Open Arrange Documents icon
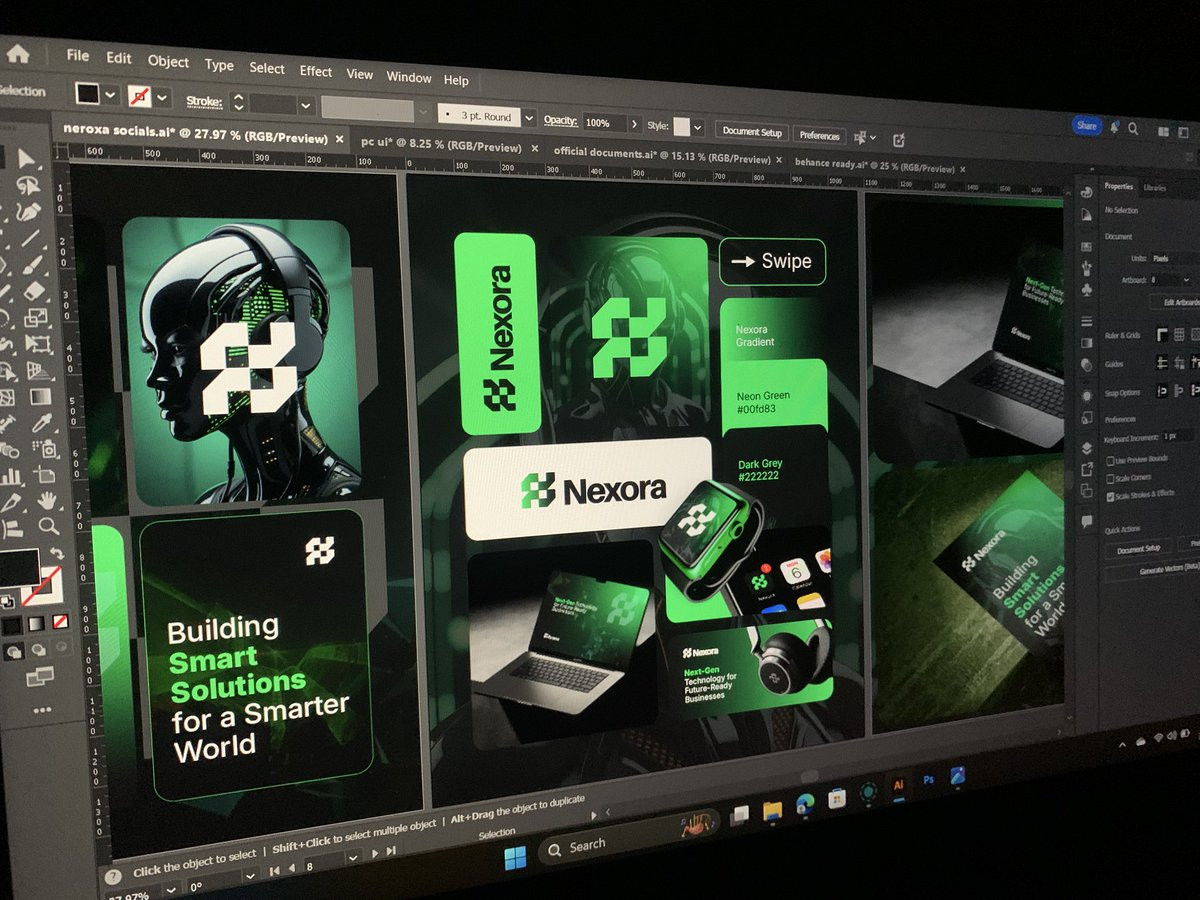This screenshot has width=1200, height=900. 1163,131
